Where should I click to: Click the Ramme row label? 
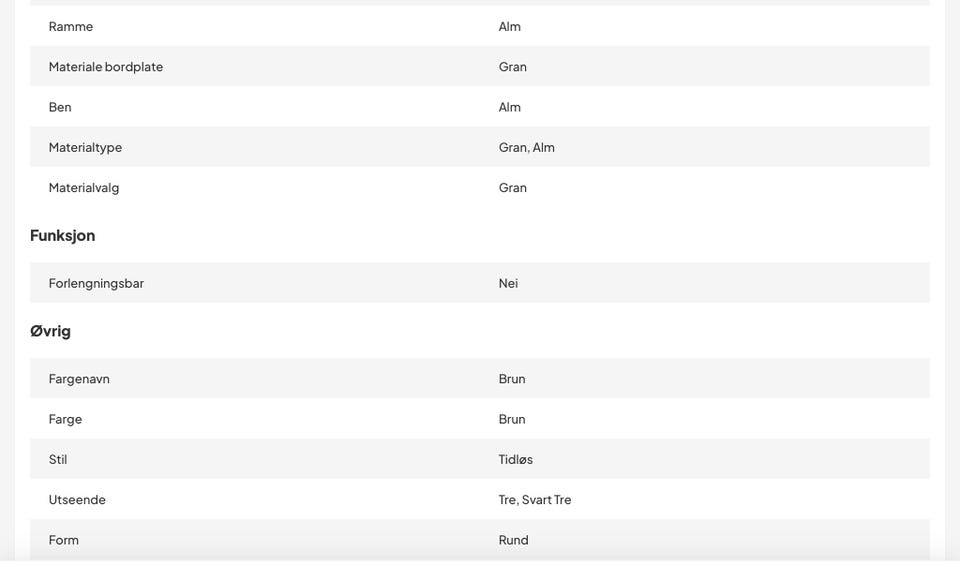[x=71, y=26]
